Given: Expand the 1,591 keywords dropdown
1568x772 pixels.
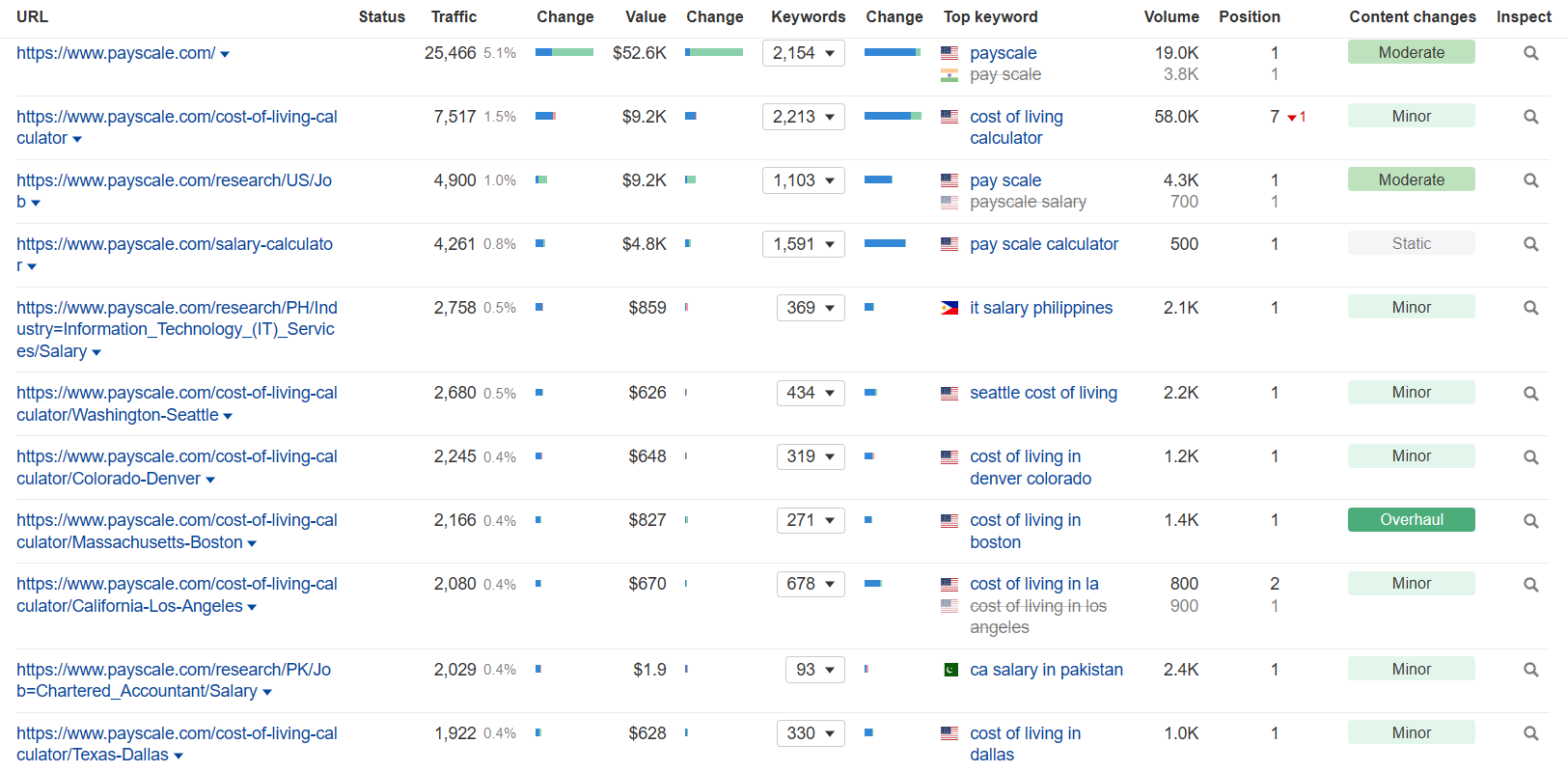Looking at the screenshot, I should (804, 244).
